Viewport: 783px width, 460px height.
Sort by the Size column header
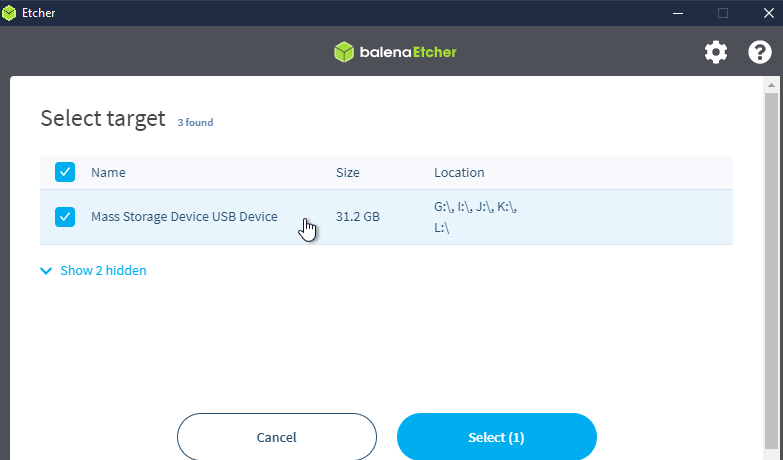(x=348, y=172)
